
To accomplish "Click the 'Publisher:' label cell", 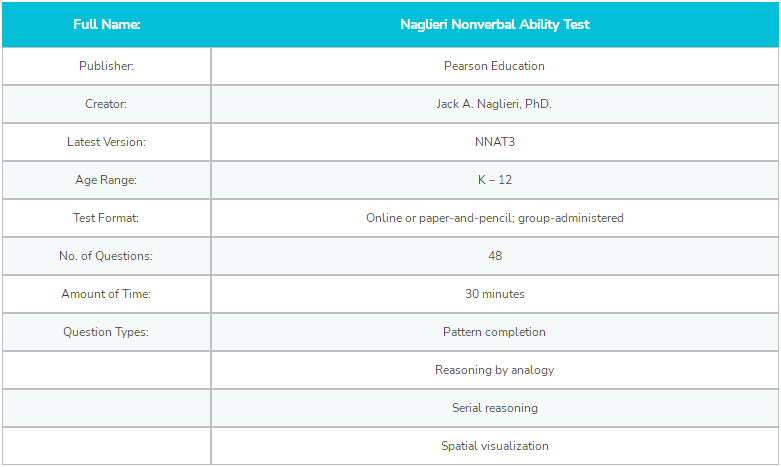I will (107, 66).
